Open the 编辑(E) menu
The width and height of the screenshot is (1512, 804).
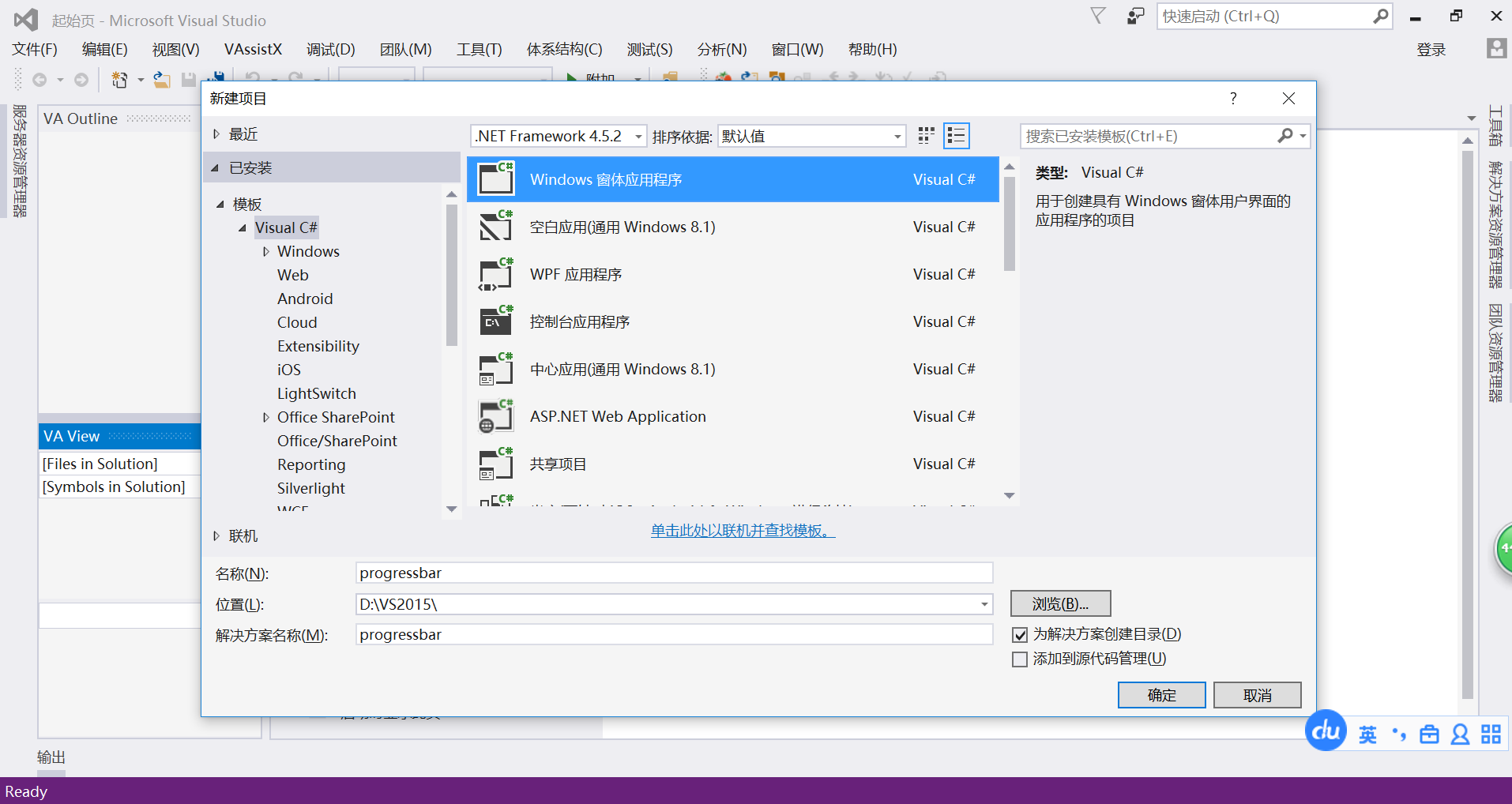tap(105, 49)
